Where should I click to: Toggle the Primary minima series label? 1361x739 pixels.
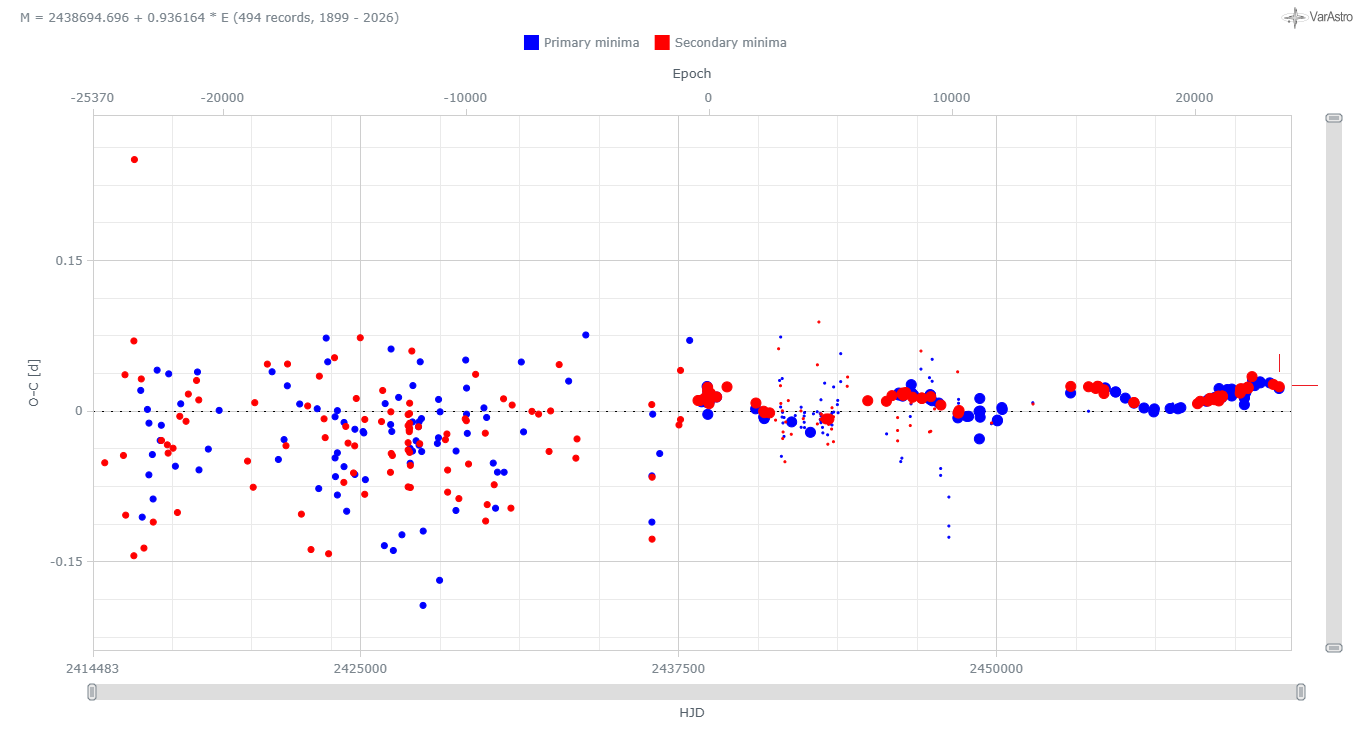click(591, 43)
